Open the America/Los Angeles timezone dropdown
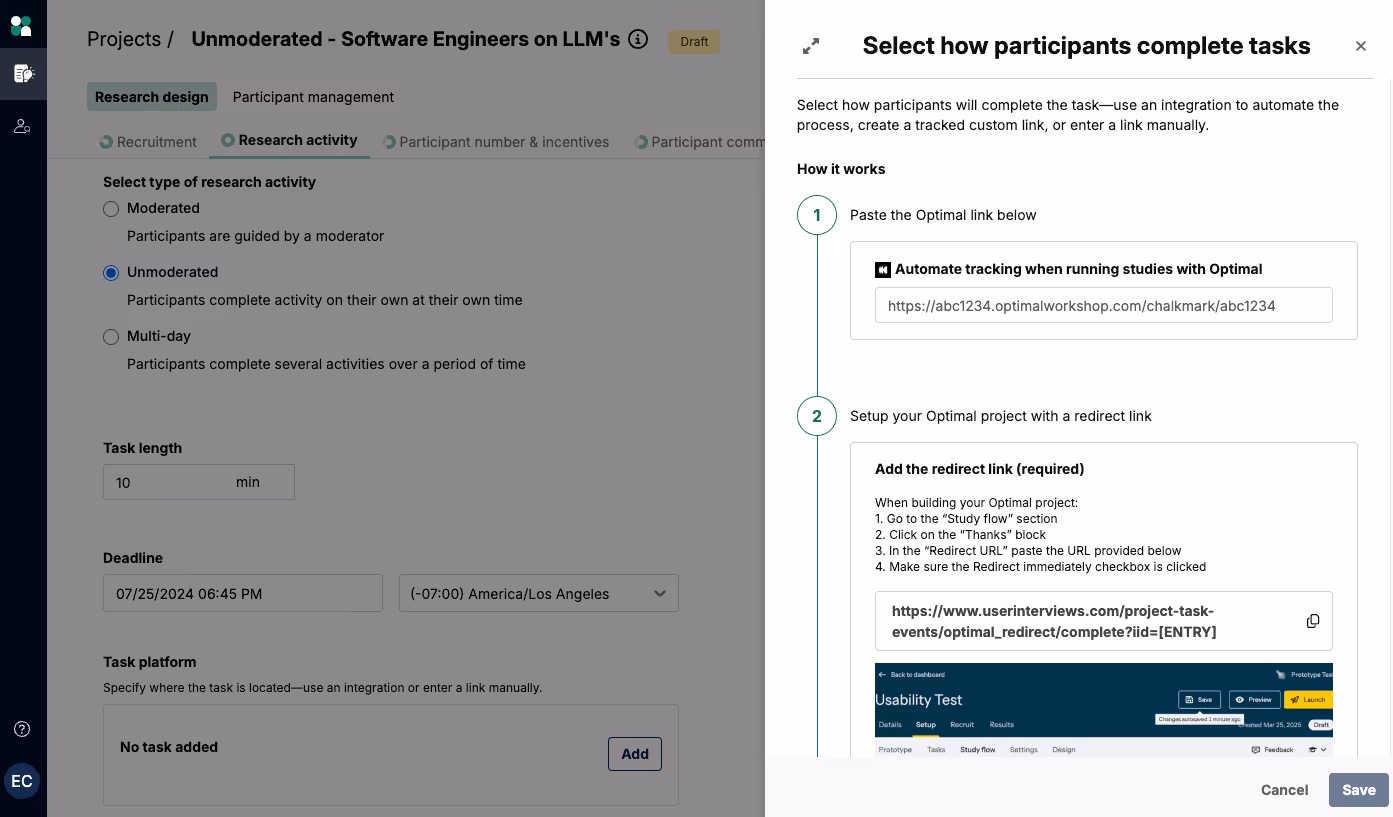 pos(539,593)
